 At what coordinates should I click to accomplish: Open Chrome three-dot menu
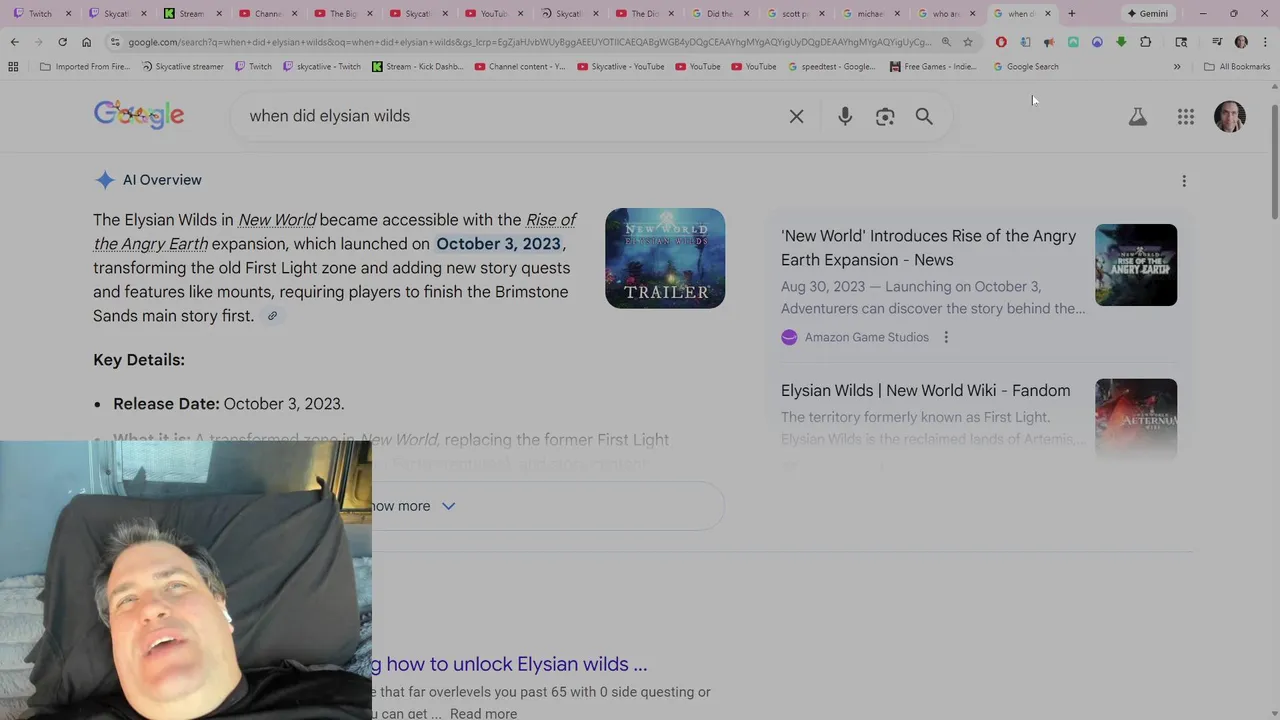click(x=1265, y=42)
